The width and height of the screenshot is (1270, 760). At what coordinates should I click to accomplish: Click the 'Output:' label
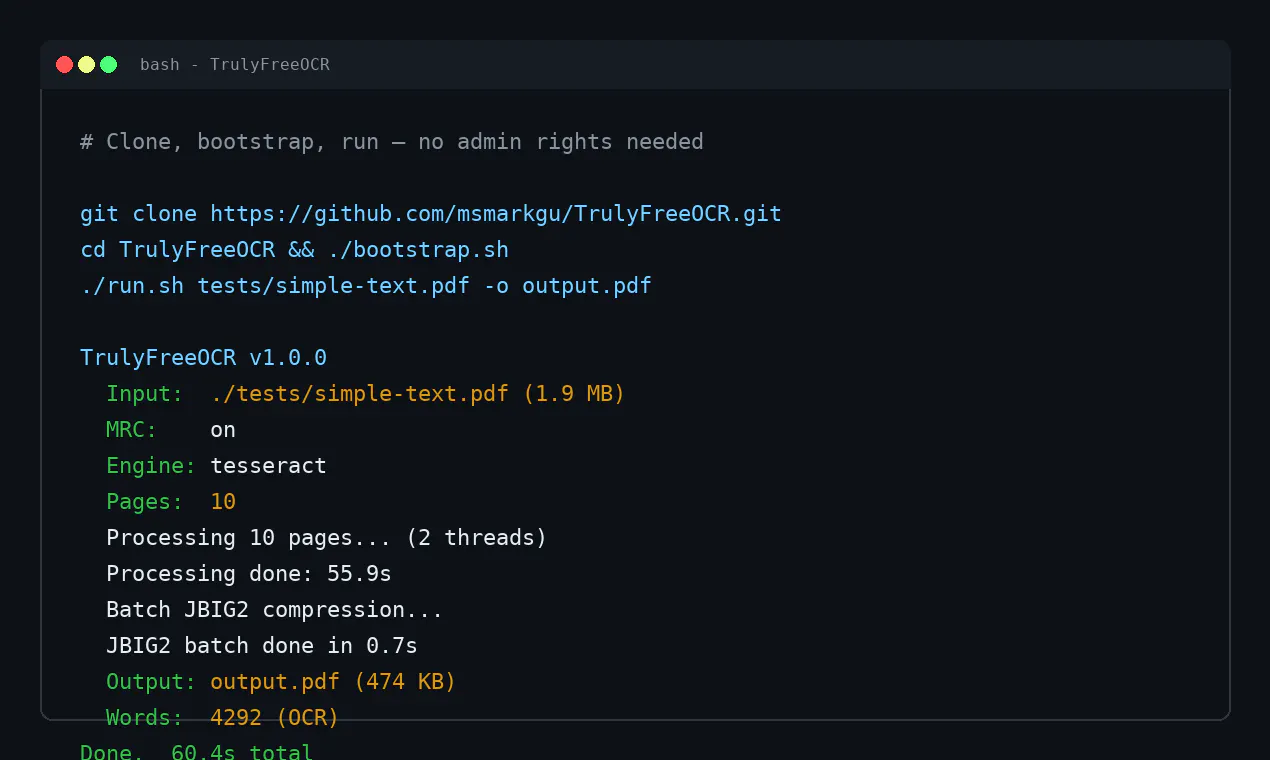[151, 682]
